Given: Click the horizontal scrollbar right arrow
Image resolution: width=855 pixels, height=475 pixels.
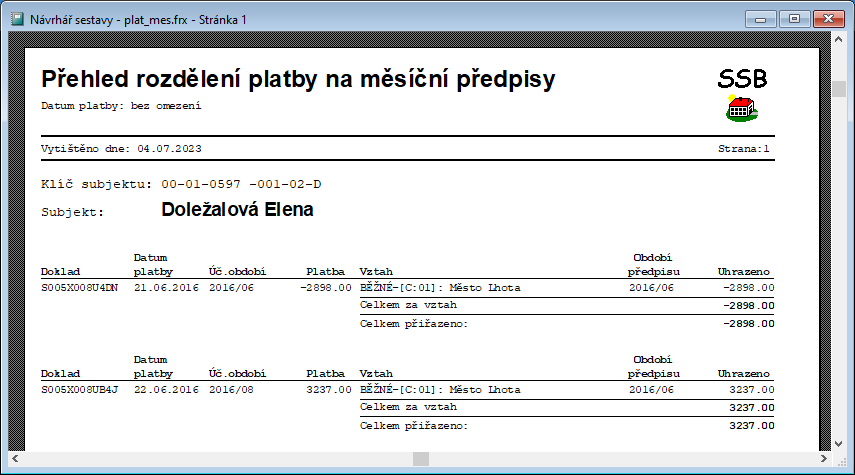Looking at the screenshot, I should [823, 459].
